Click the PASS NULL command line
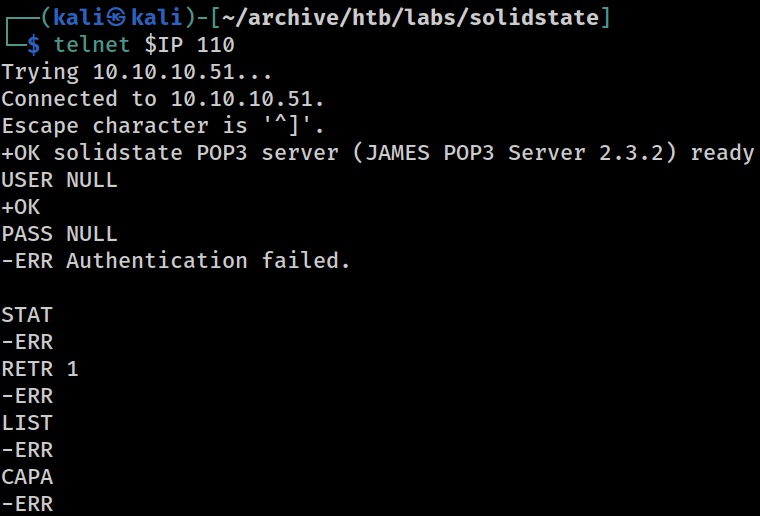 [x=59, y=234]
